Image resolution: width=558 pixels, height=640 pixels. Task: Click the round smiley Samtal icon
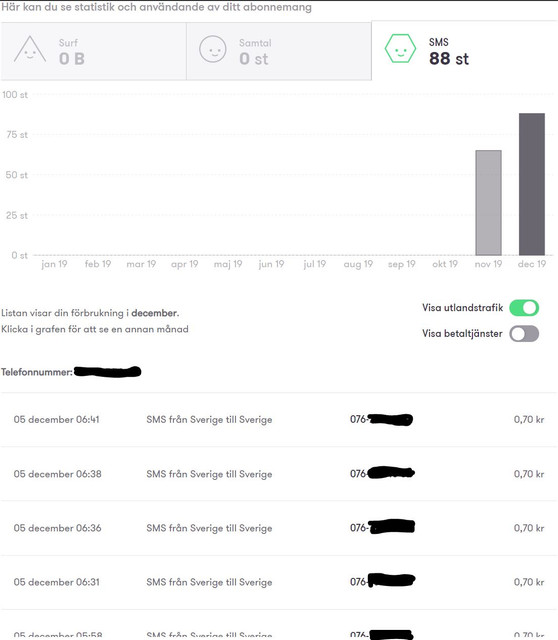[x=213, y=49]
